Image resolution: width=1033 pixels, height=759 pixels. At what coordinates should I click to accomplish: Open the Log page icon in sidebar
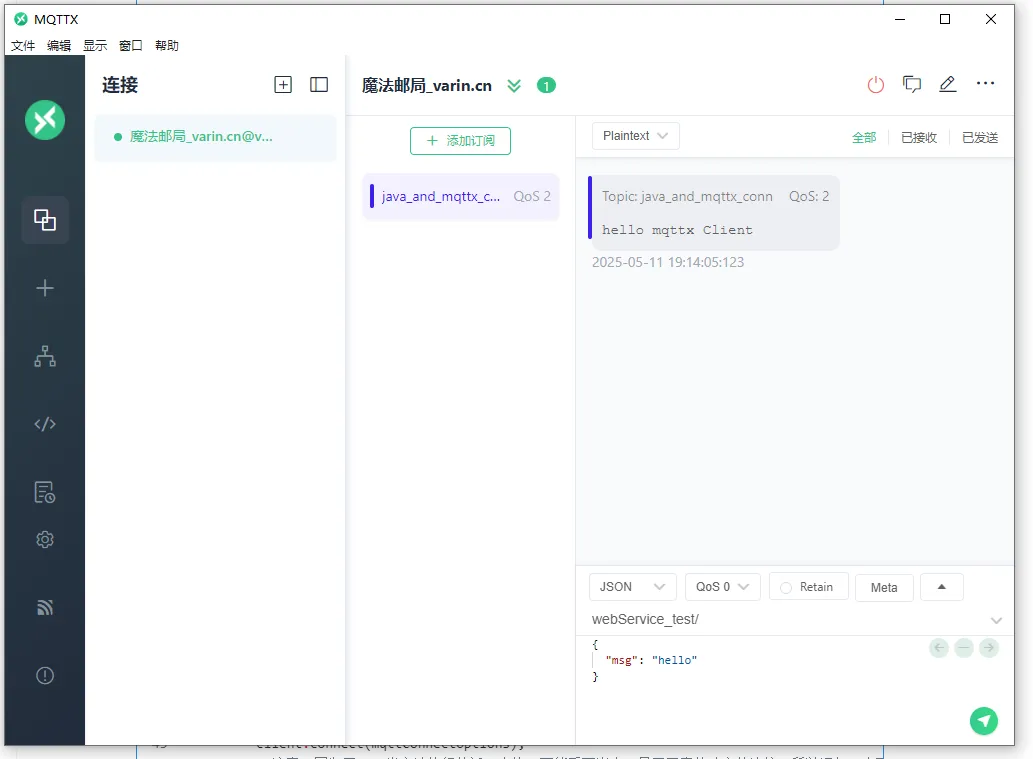pos(45,492)
